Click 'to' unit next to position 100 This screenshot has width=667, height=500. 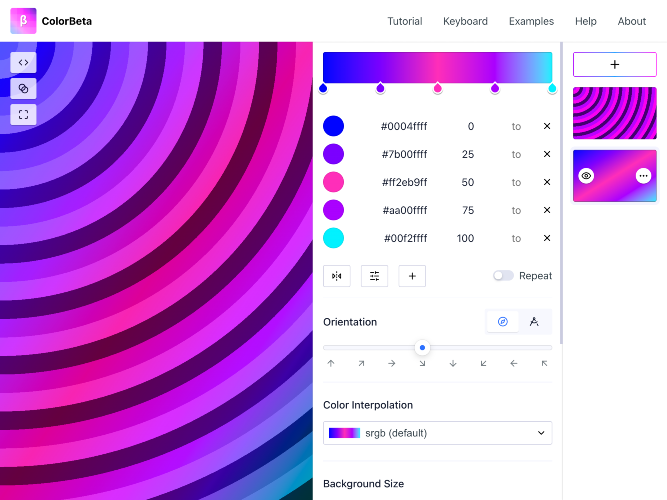tap(516, 239)
